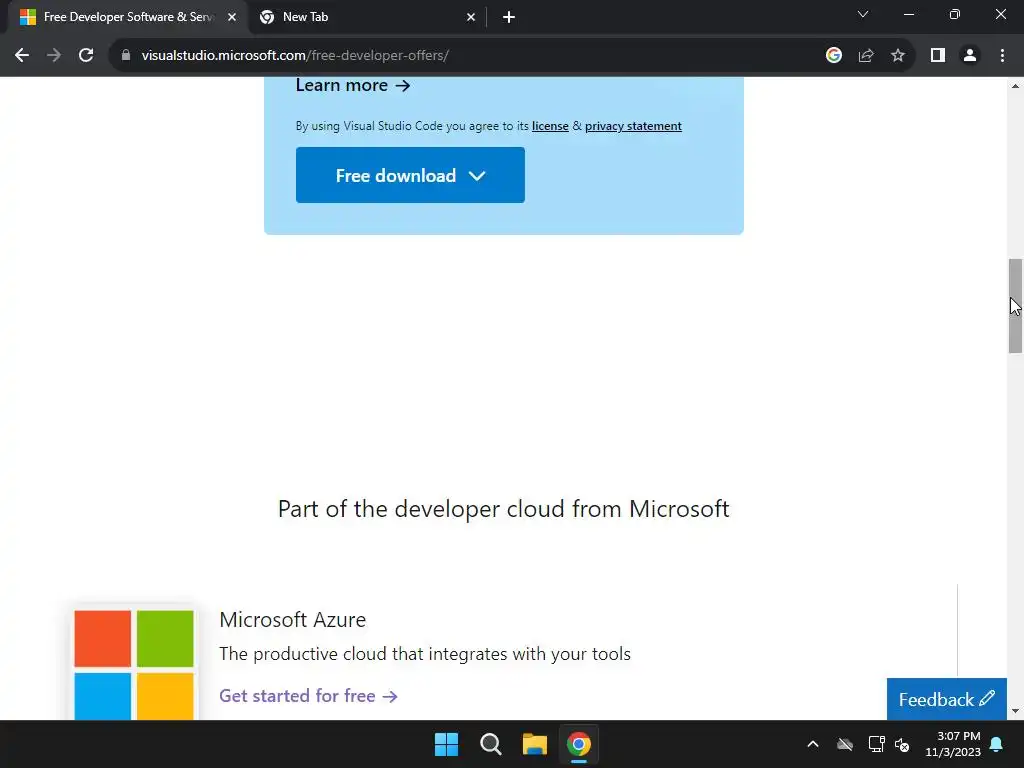Click 'Part of the developer cloud from Microsoft' heading
The height and width of the screenshot is (768, 1024).
504,509
